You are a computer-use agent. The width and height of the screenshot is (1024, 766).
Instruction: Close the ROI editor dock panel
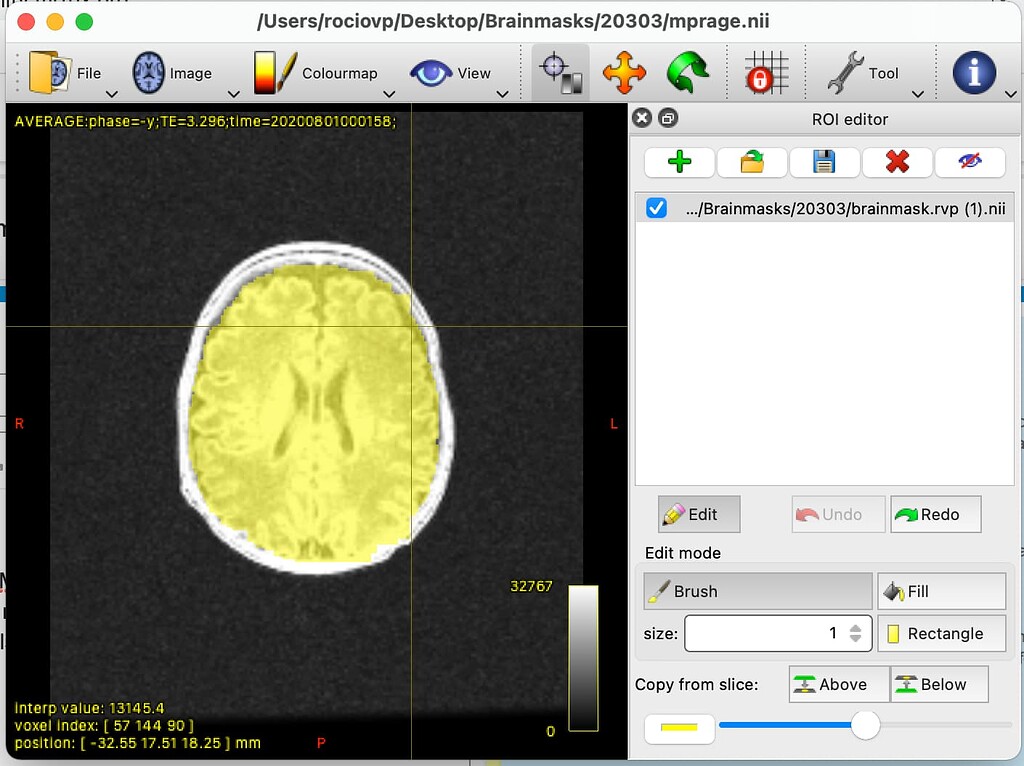pyautogui.click(x=643, y=118)
